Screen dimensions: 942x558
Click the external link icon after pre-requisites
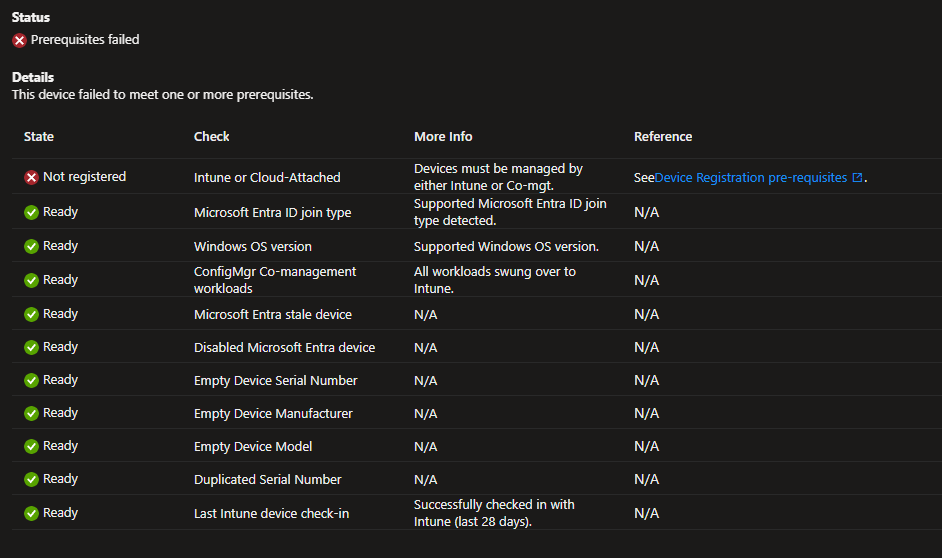857,177
